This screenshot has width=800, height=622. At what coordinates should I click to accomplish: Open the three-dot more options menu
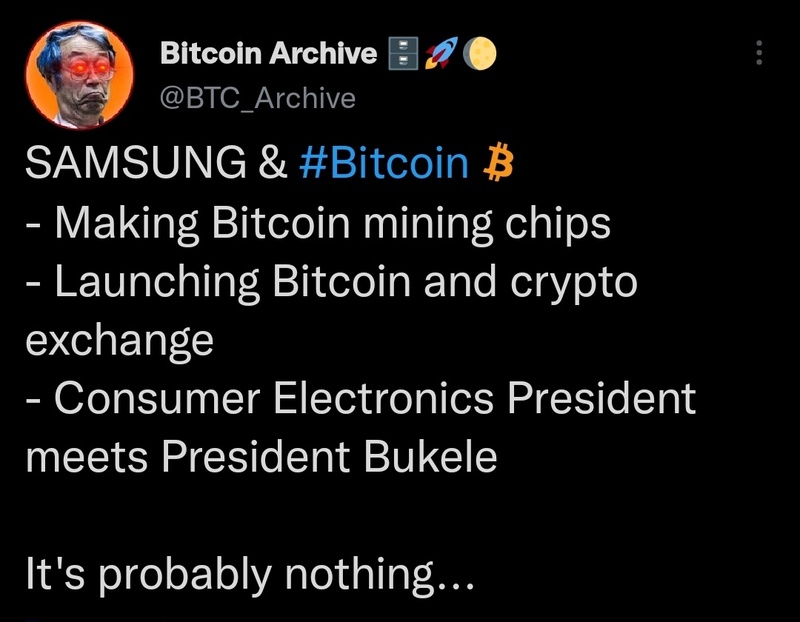click(758, 53)
